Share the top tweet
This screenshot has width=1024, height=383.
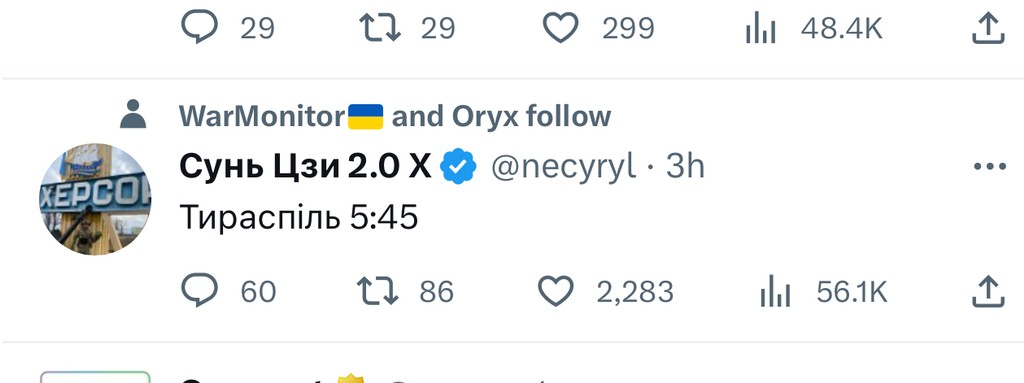tap(987, 28)
